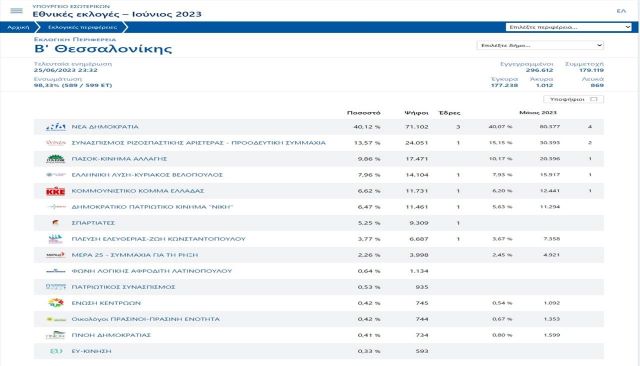Click the Φωνή Λογικής logo
The image size is (640, 366).
click(56, 271)
